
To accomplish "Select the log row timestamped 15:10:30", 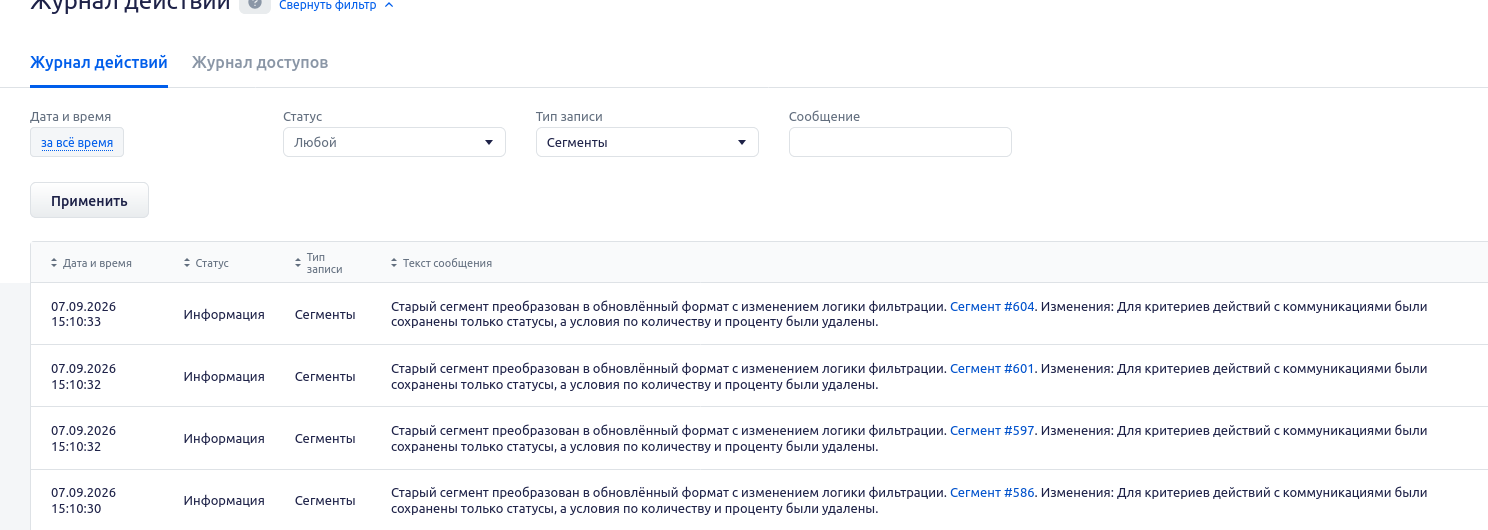I will coord(759,500).
